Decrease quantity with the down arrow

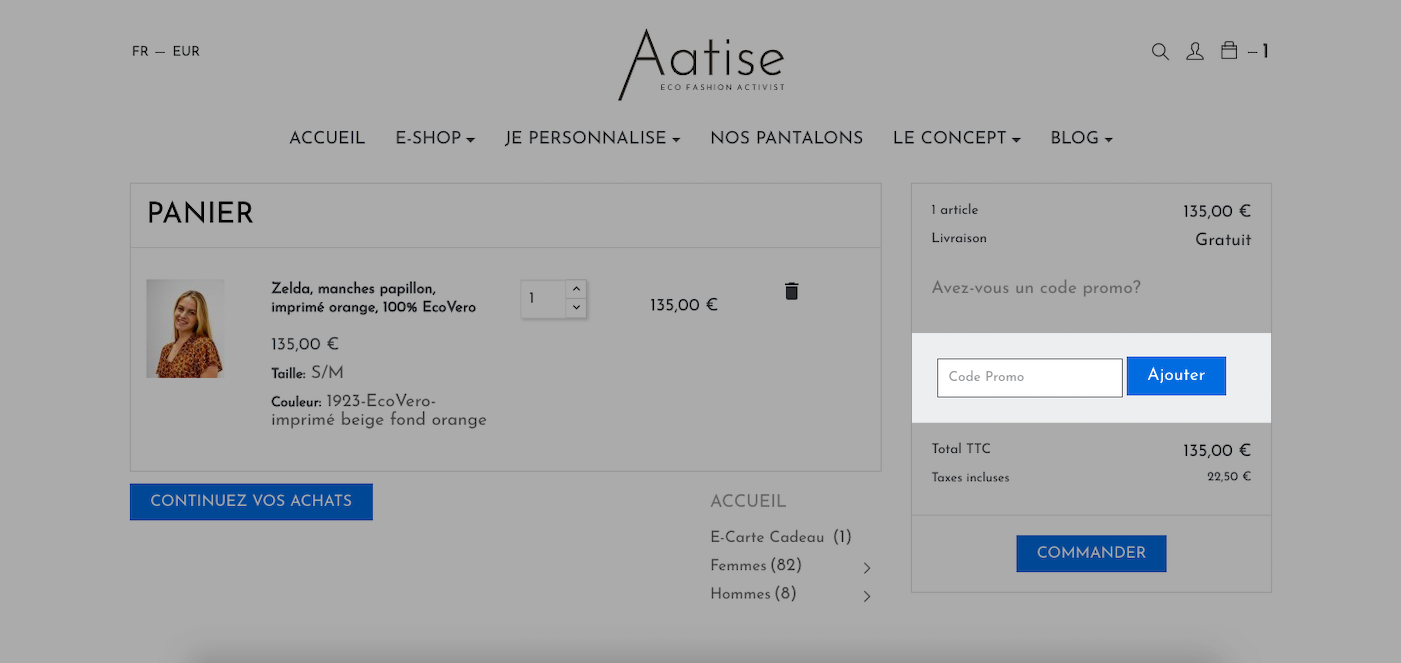coord(575,308)
